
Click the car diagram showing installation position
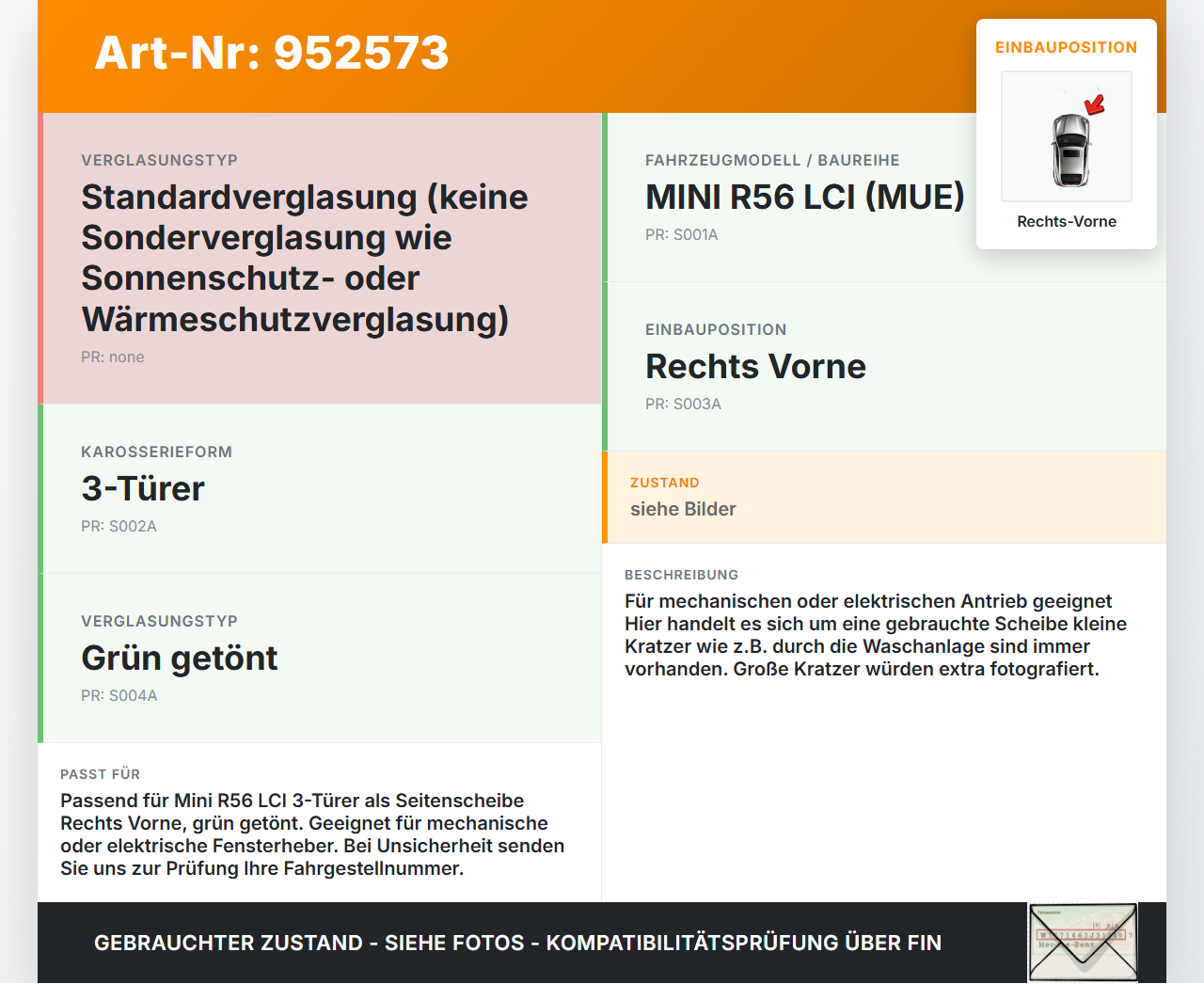(x=1066, y=136)
